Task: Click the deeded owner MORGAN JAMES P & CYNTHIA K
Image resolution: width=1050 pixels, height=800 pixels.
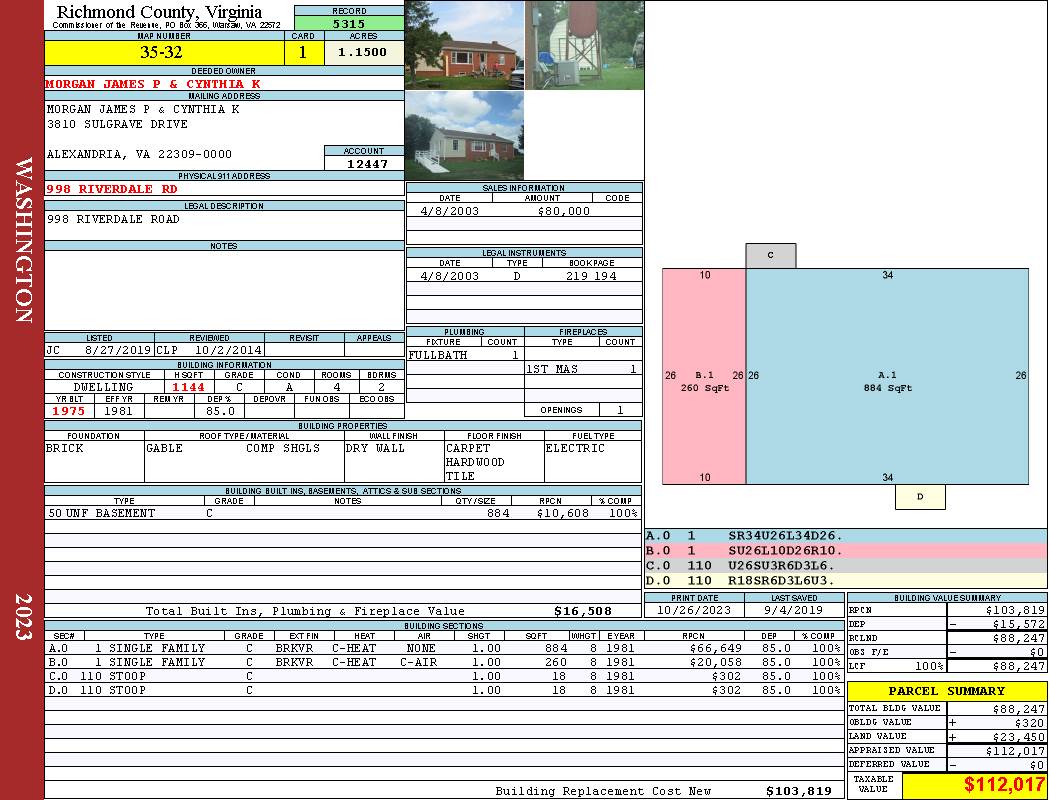Action: [153, 84]
